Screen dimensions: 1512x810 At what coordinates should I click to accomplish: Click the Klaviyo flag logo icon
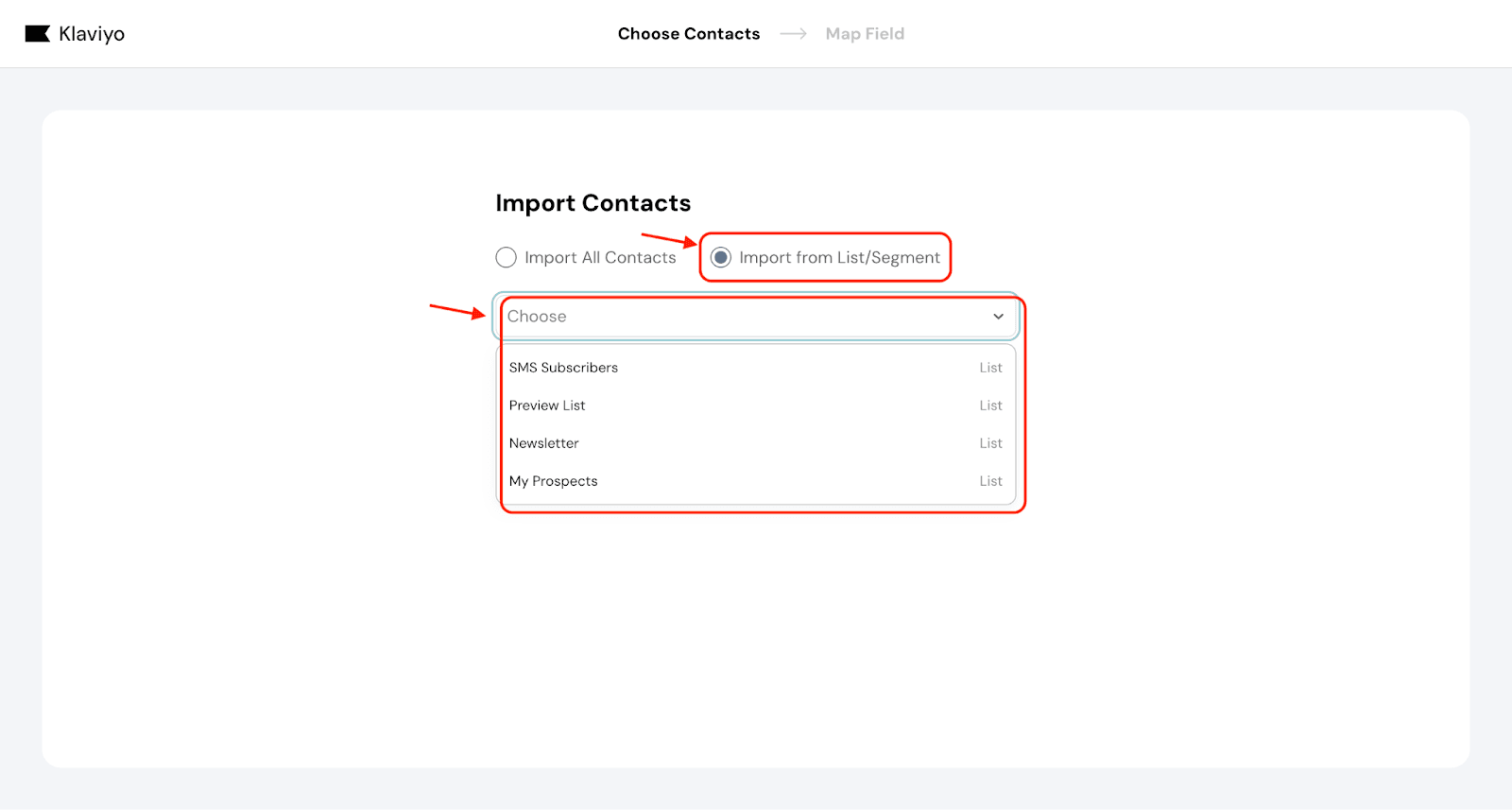37,34
